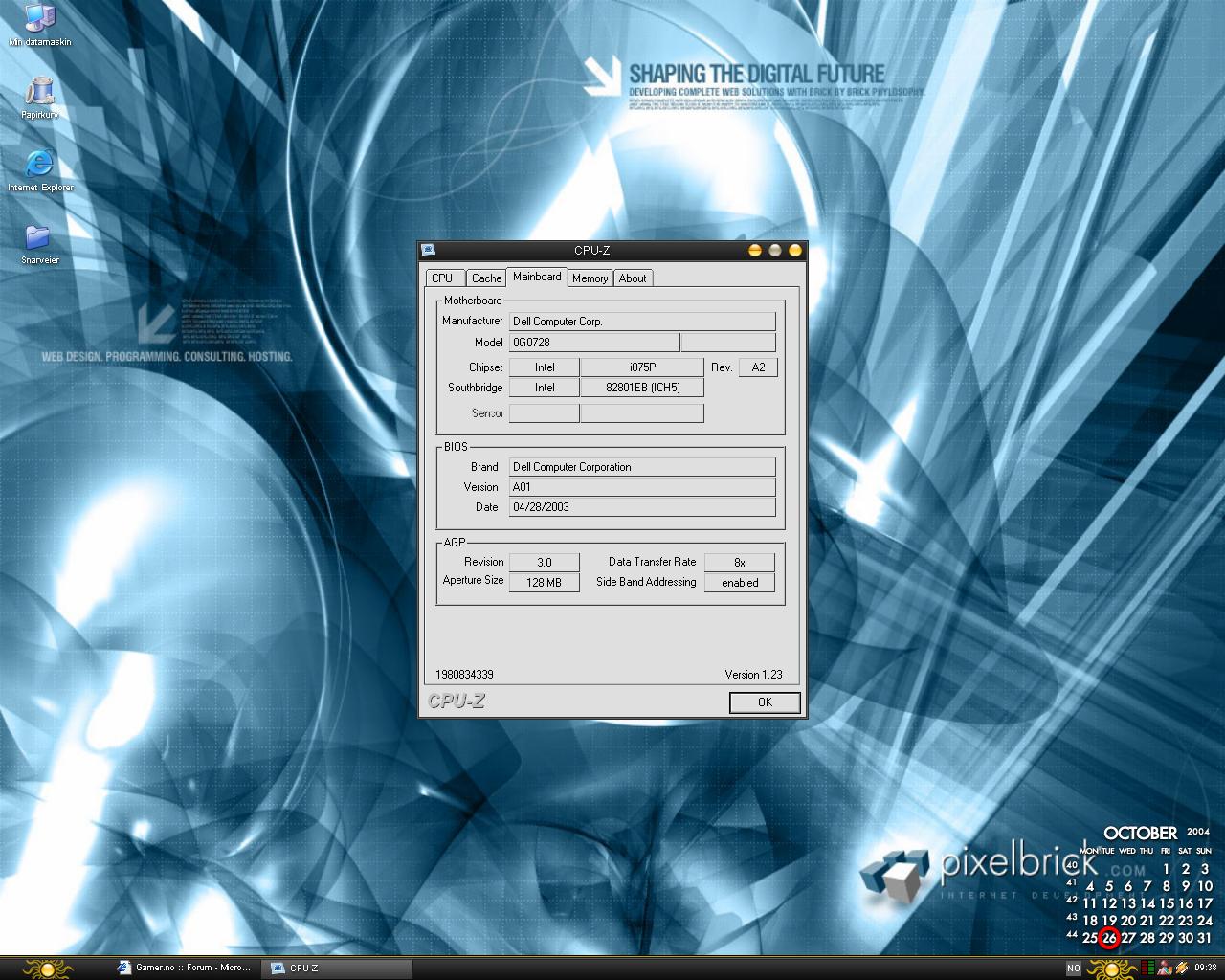Open the About tab

633,278
